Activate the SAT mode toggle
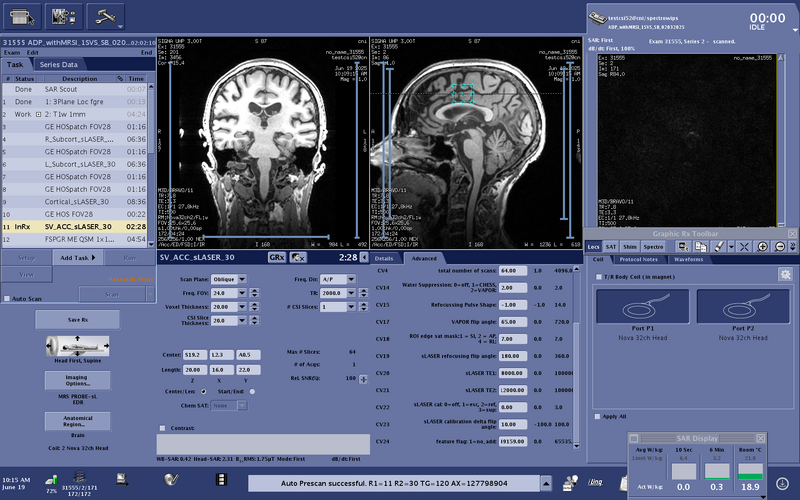The image size is (800, 500). tap(611, 246)
